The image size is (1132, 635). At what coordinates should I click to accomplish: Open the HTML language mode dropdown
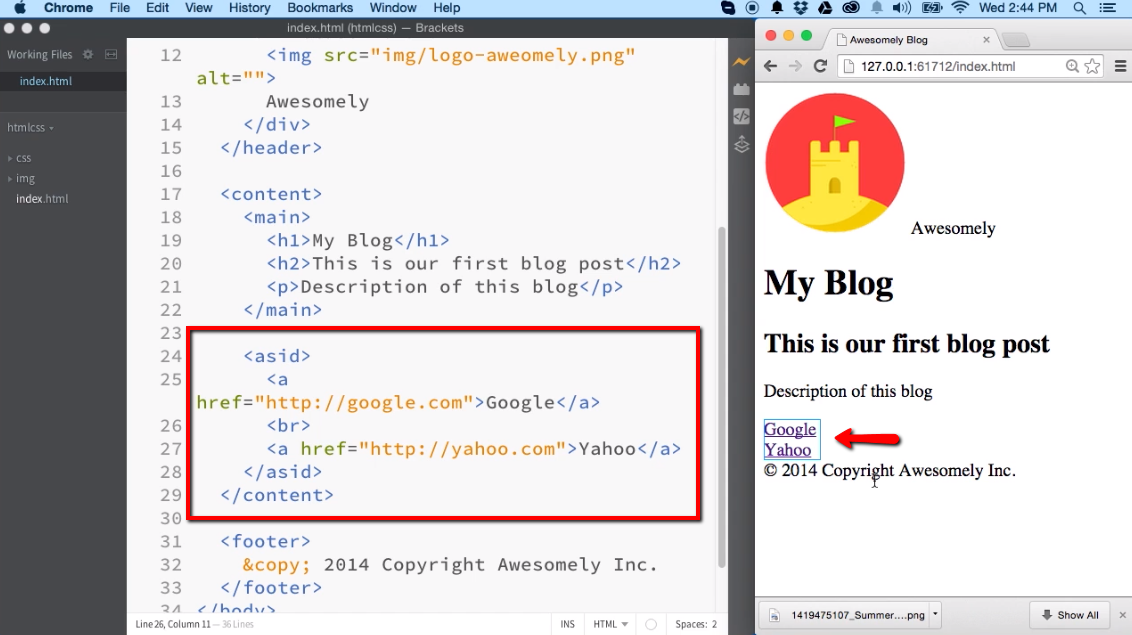click(x=610, y=624)
